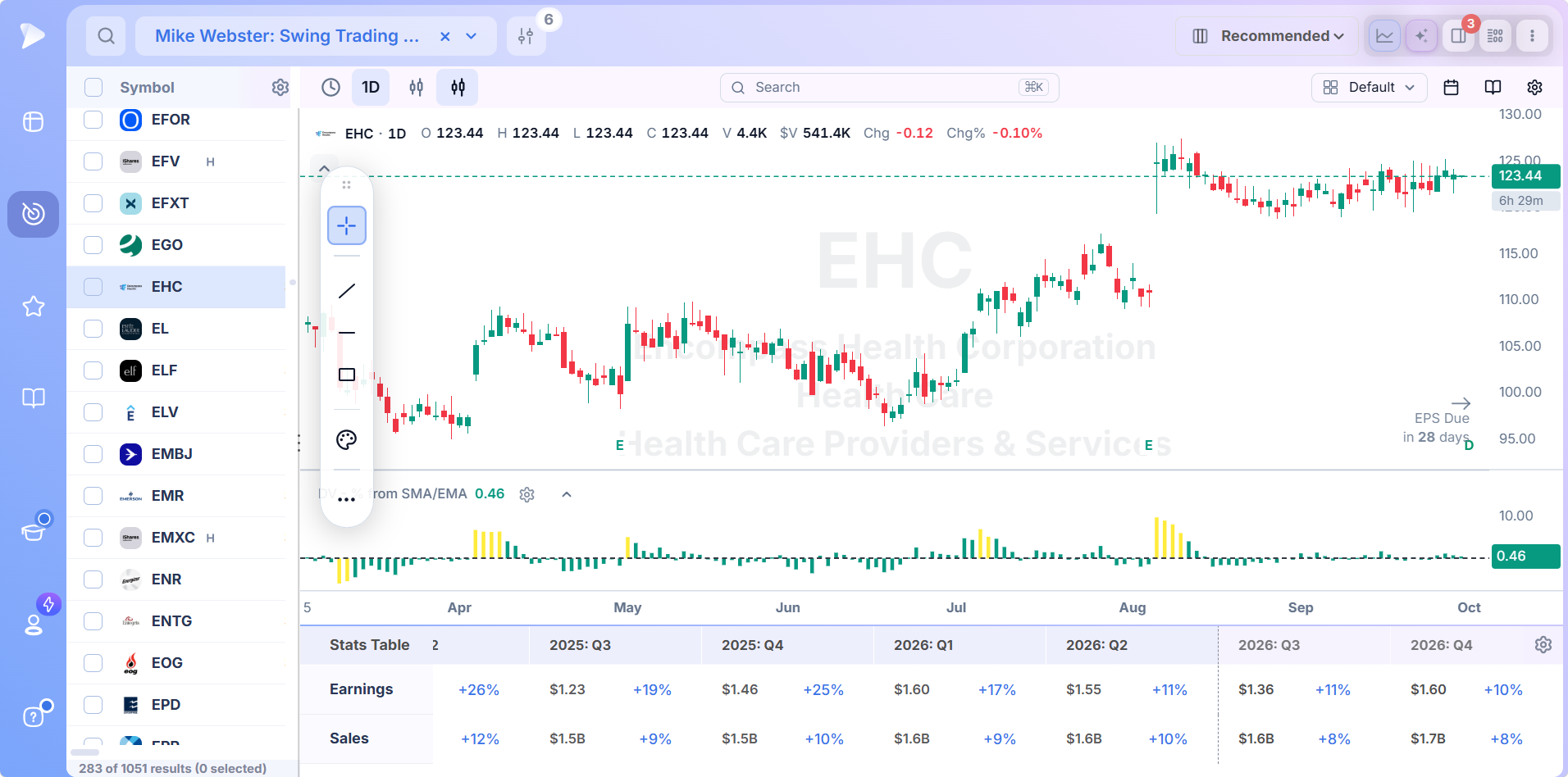This screenshot has width=1568, height=777.
Task: Select the horizontal line drawing tool
Action: pyautogui.click(x=347, y=333)
